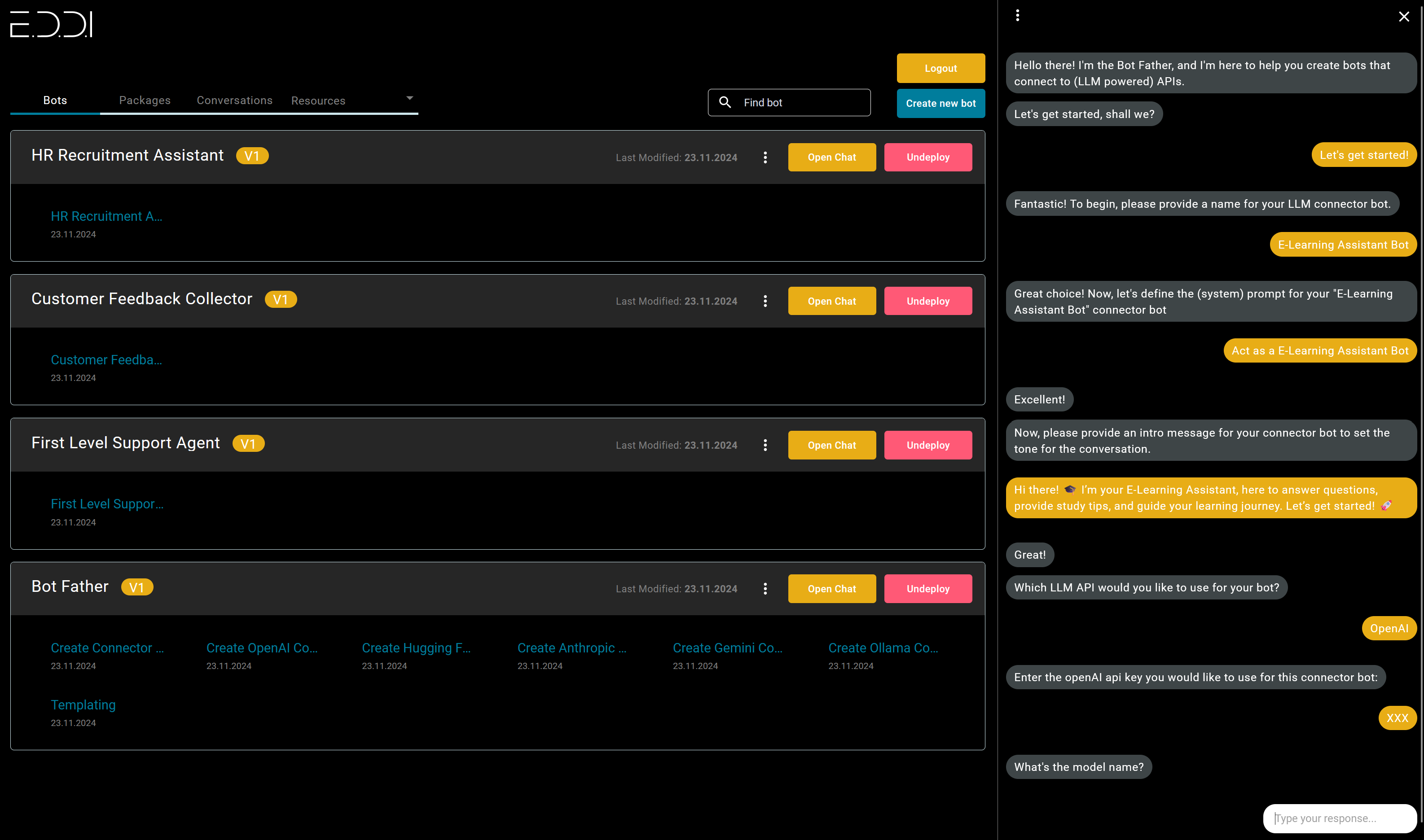The height and width of the screenshot is (840, 1424).
Task: Click the search magnifier icon
Action: [x=726, y=102]
